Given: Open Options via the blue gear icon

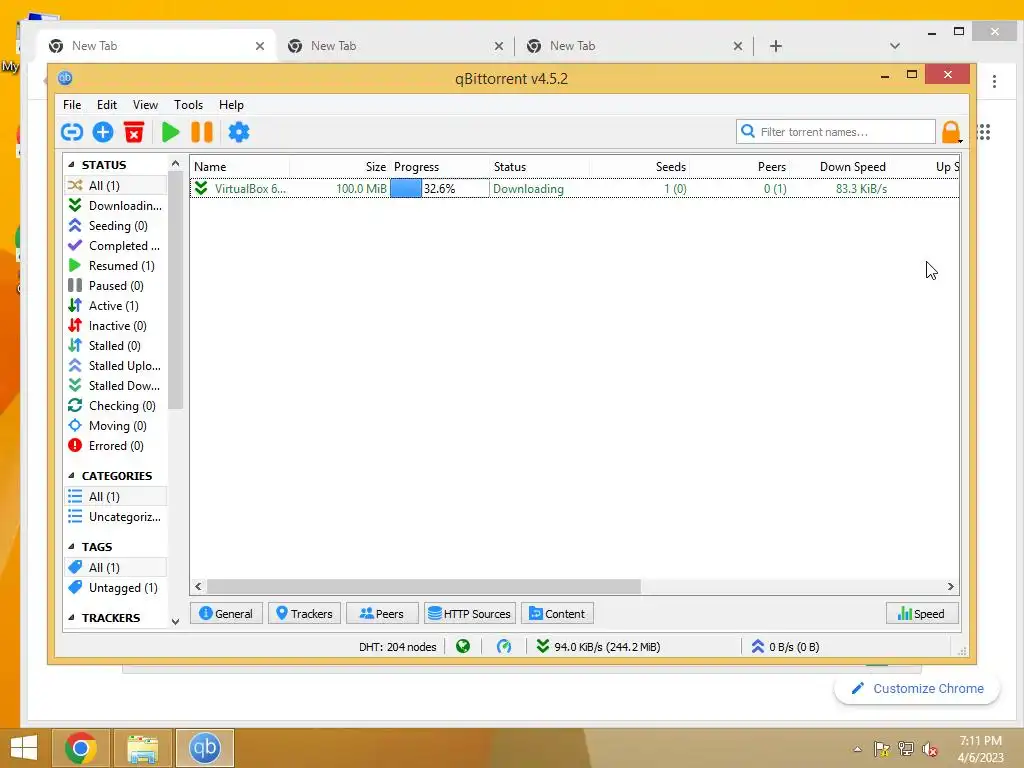Looking at the screenshot, I should (239, 132).
